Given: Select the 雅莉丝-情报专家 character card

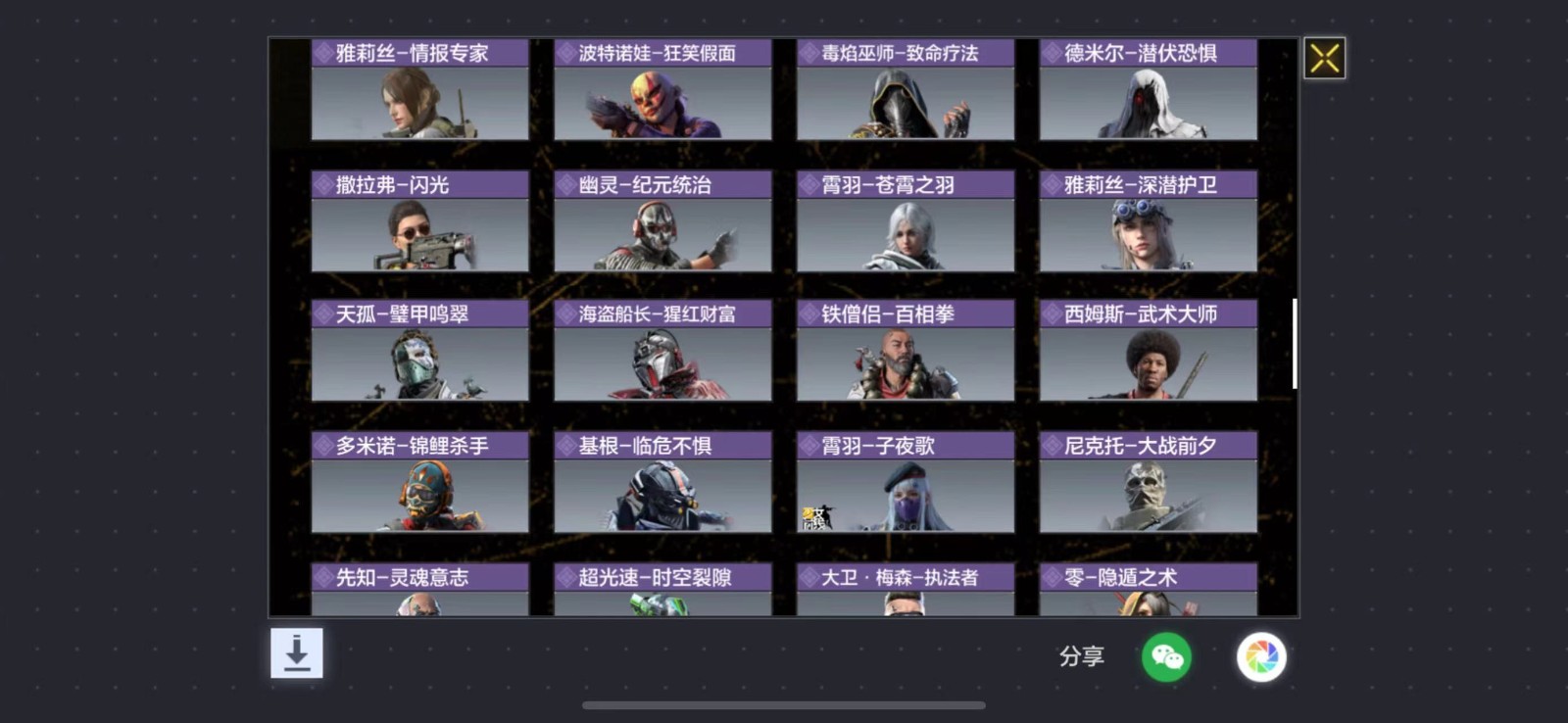Looking at the screenshot, I should [419, 89].
